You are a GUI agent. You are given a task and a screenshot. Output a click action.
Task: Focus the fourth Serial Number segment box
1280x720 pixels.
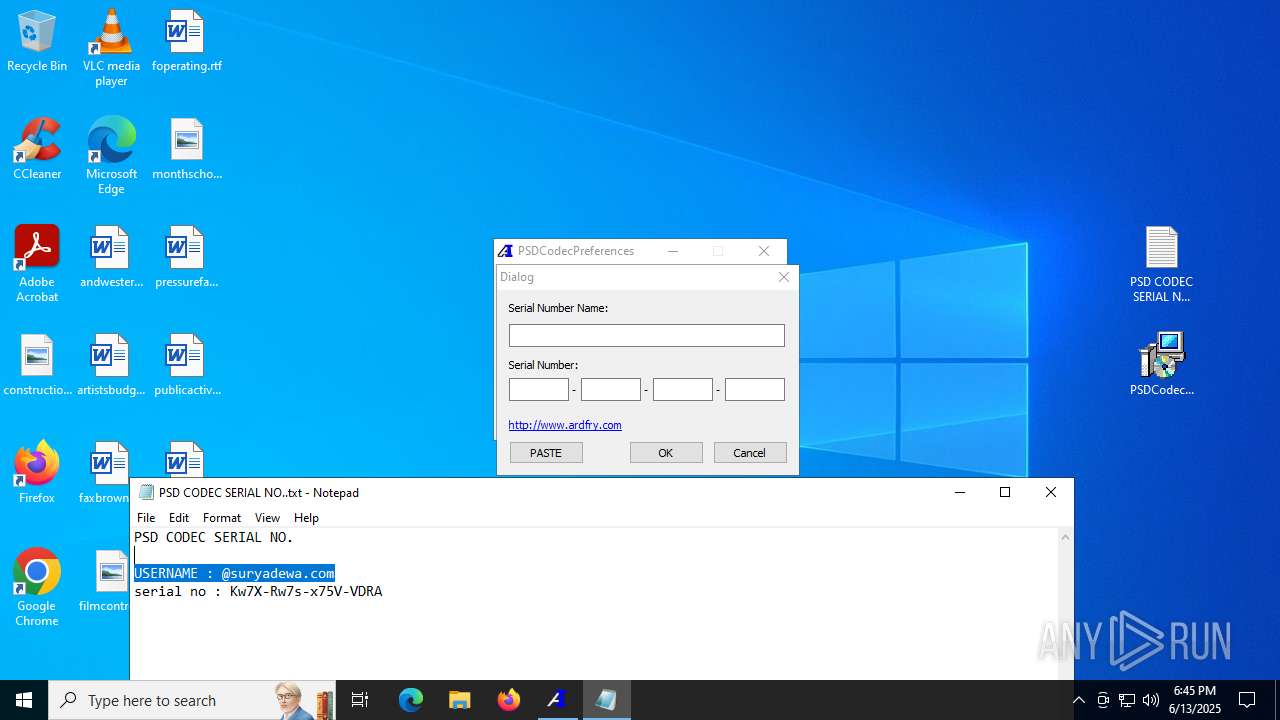click(x=755, y=389)
